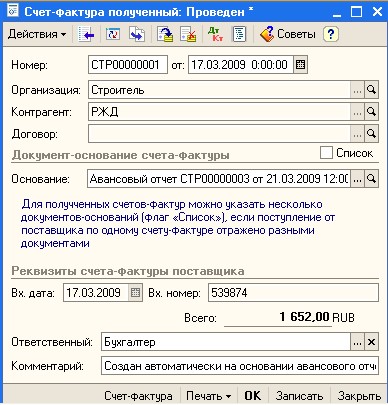Image resolution: width=388 pixels, height=405 pixels.
Task: Click the Организация field with Строитель
Action: pyautogui.click(x=219, y=90)
